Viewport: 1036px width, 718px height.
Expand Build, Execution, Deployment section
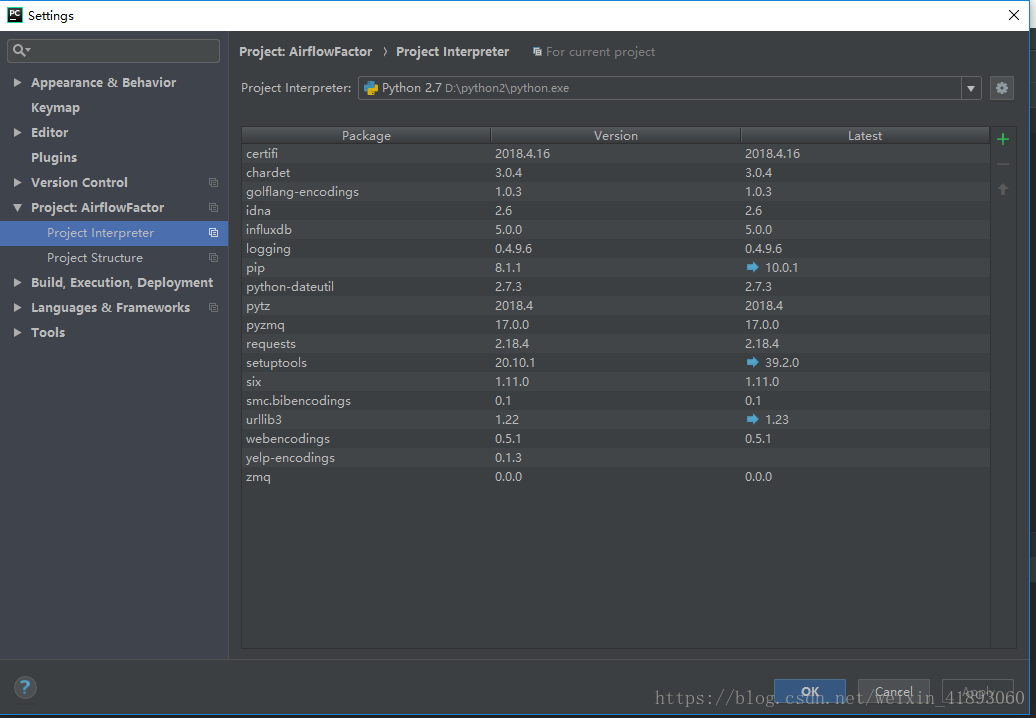pyautogui.click(x=17, y=283)
